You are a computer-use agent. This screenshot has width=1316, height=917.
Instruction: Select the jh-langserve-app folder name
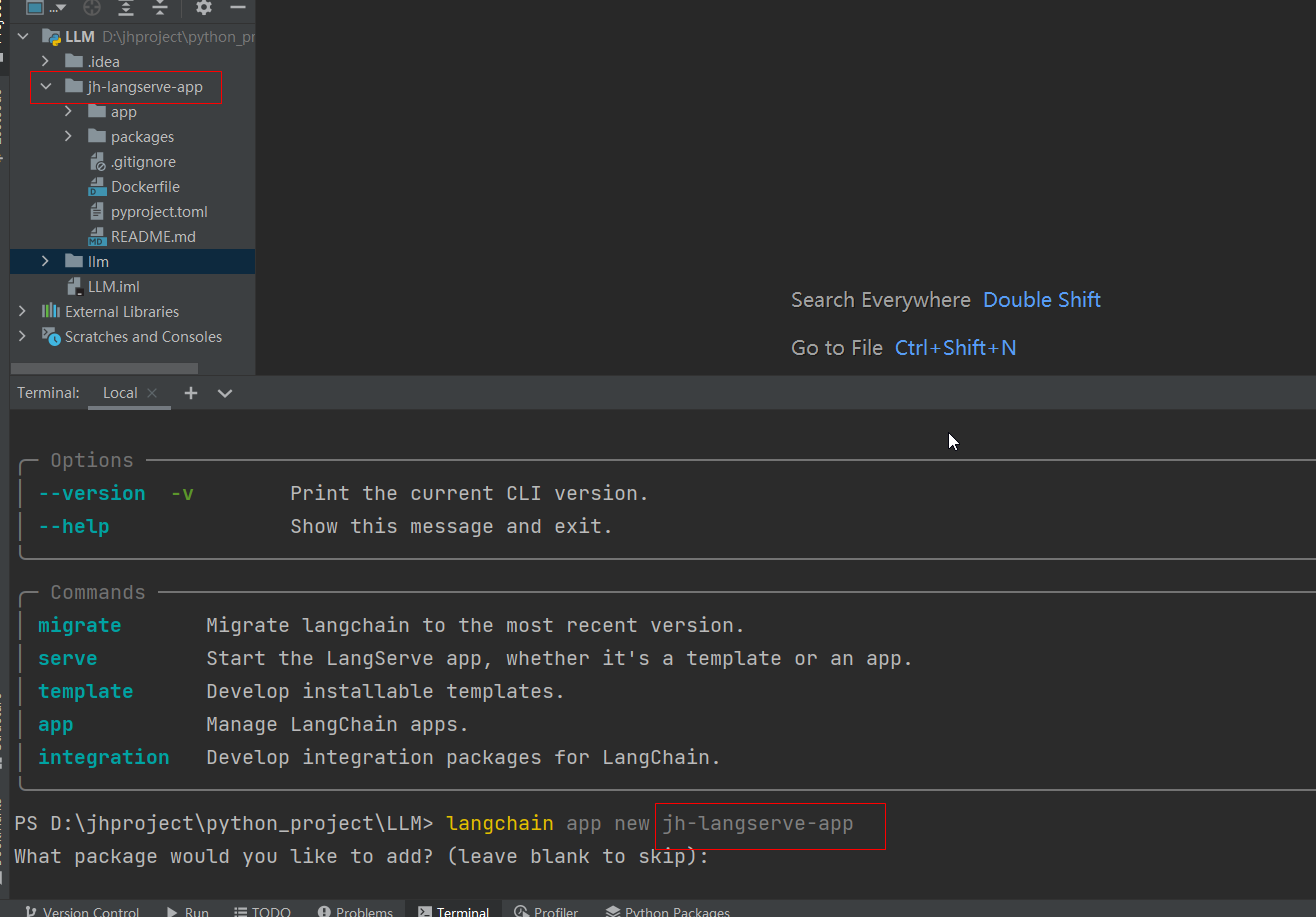pos(145,87)
